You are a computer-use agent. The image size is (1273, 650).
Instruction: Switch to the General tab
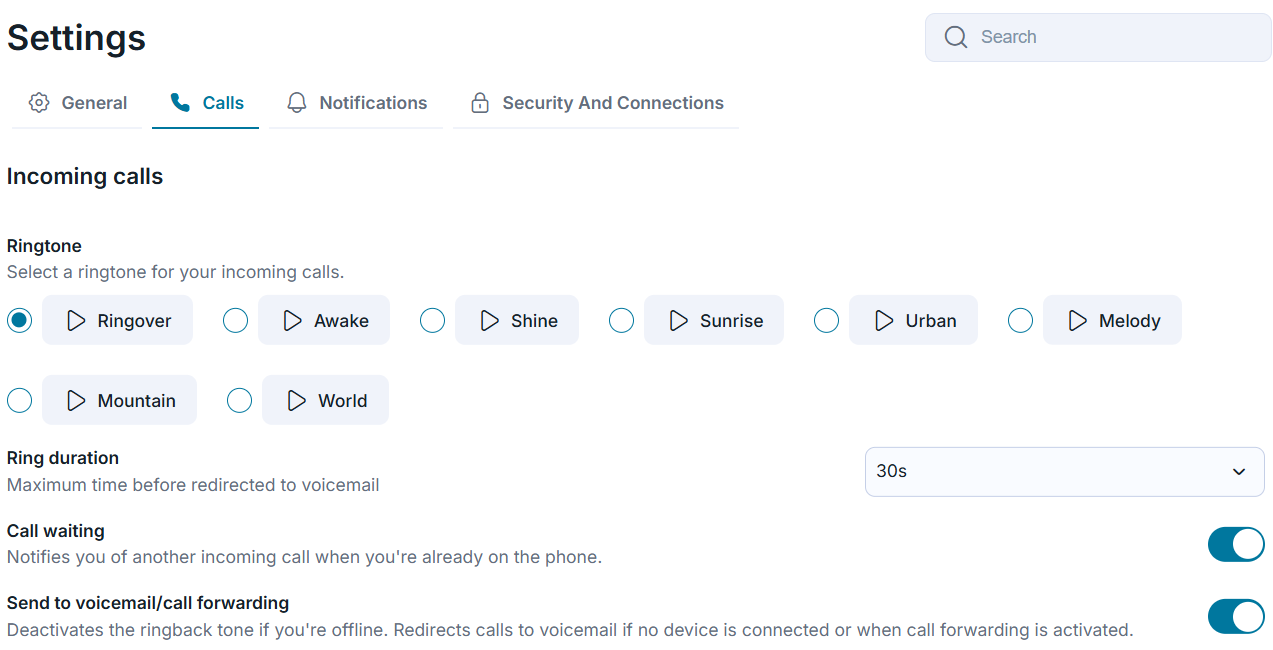point(77,103)
